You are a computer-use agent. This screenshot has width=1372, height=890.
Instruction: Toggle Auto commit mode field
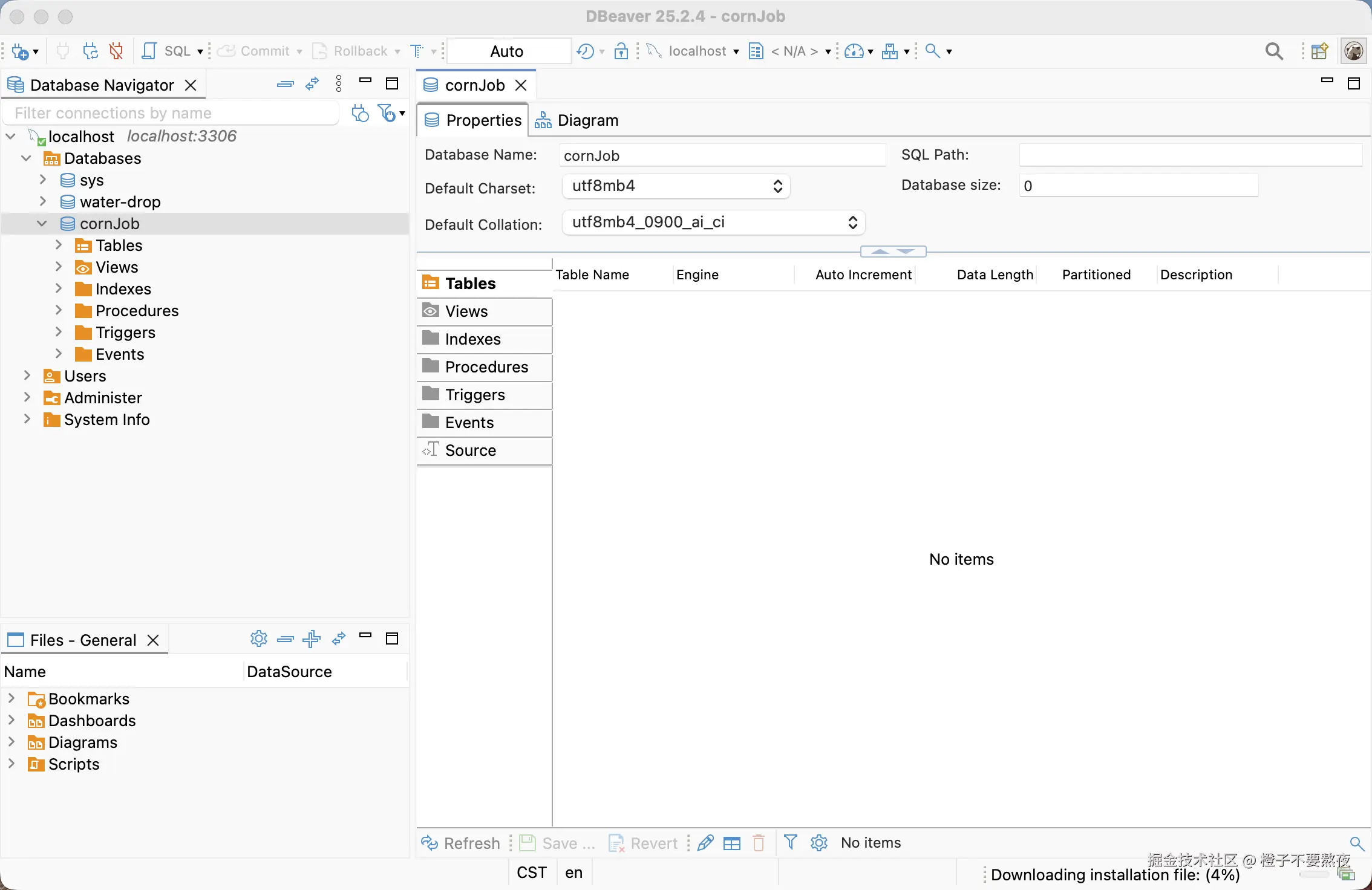coord(507,51)
